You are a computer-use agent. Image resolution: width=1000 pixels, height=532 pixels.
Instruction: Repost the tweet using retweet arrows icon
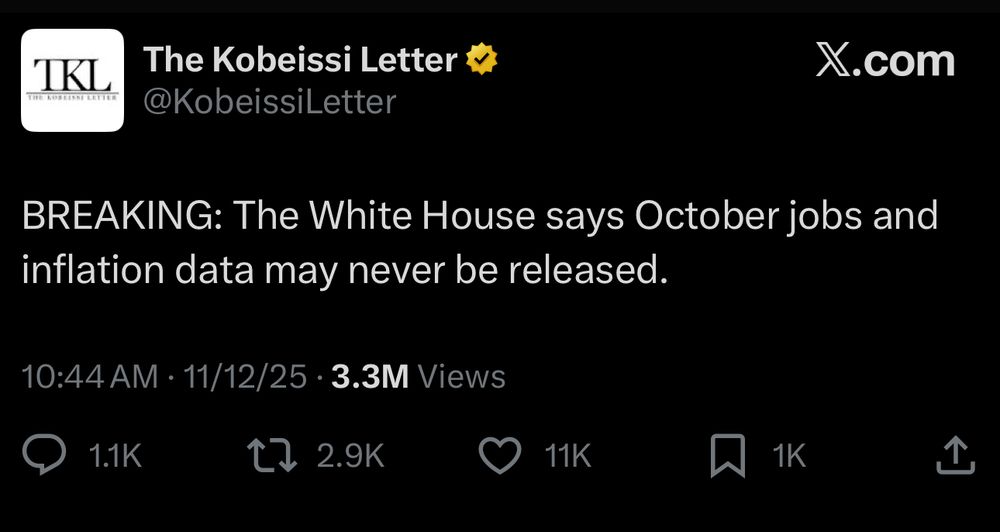pos(274,455)
